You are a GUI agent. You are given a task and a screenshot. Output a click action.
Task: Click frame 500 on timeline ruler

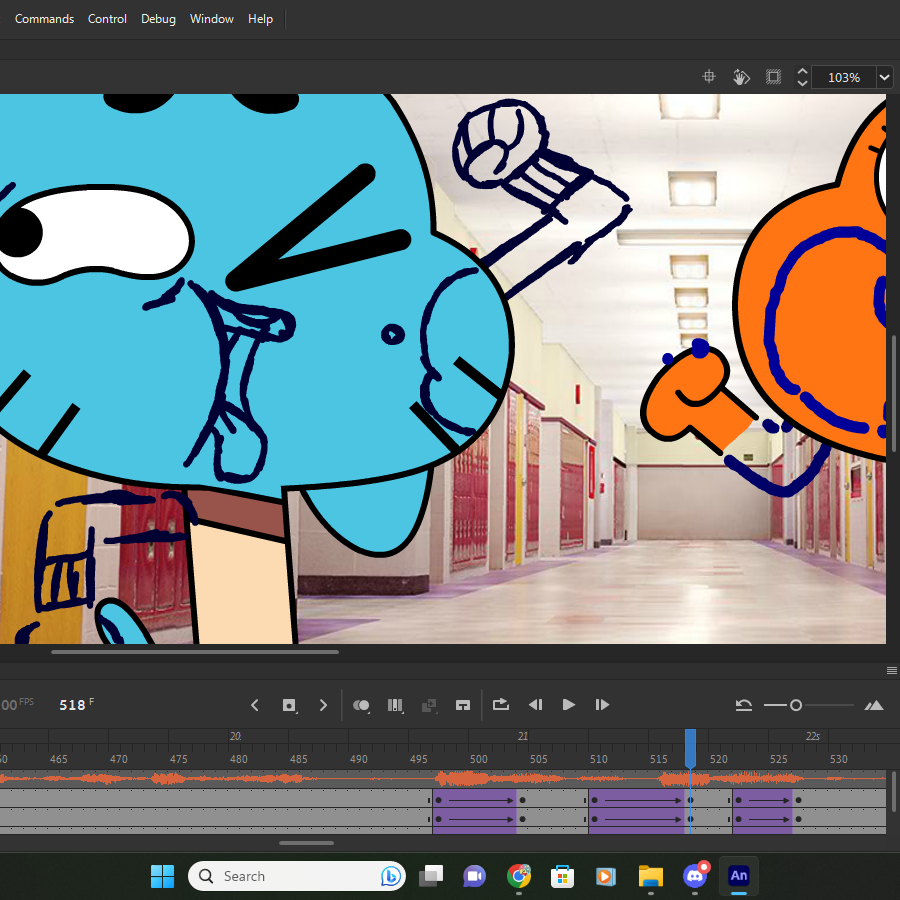tap(479, 759)
